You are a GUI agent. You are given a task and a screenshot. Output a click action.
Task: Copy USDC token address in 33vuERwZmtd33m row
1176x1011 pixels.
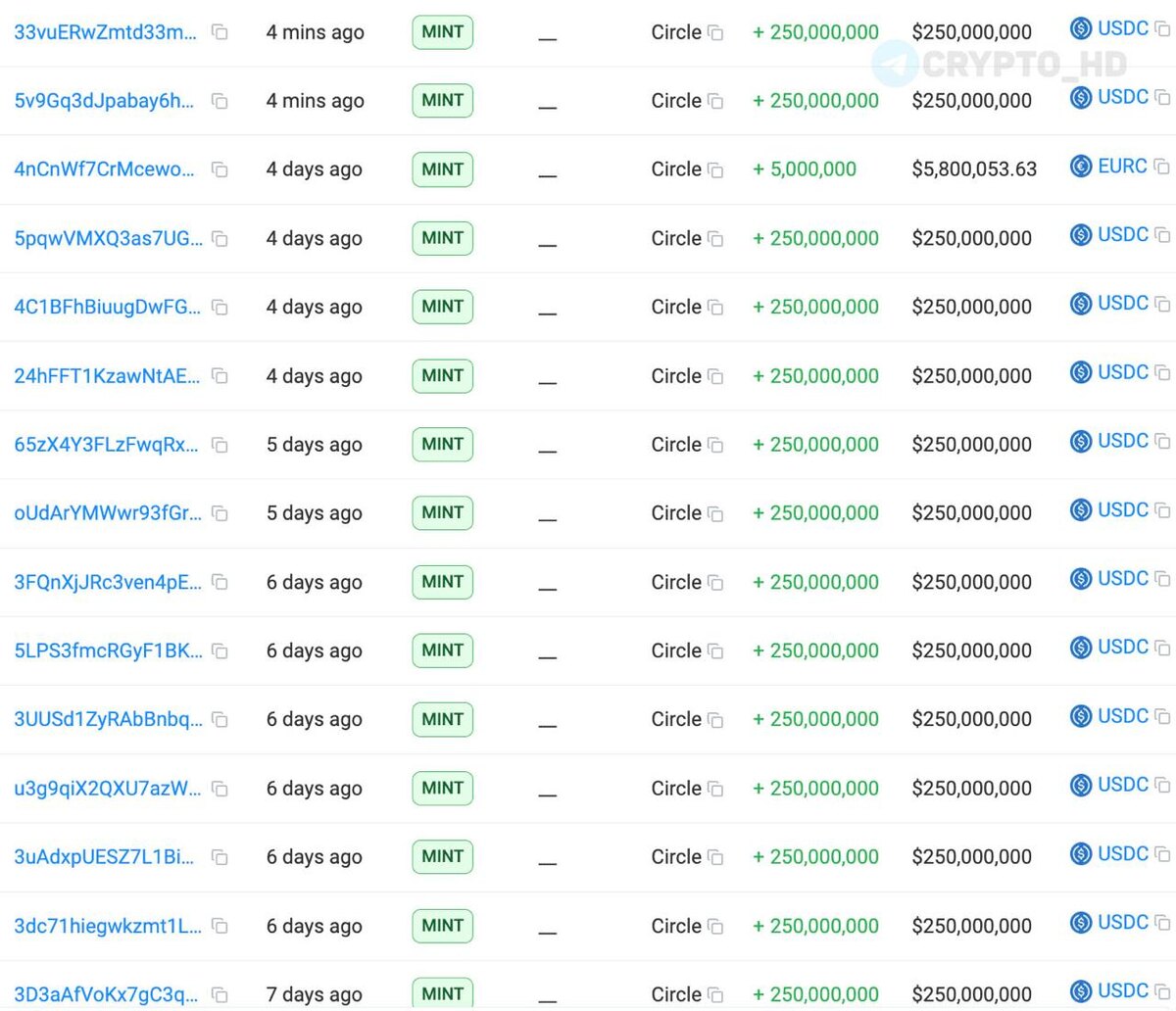(x=1161, y=28)
